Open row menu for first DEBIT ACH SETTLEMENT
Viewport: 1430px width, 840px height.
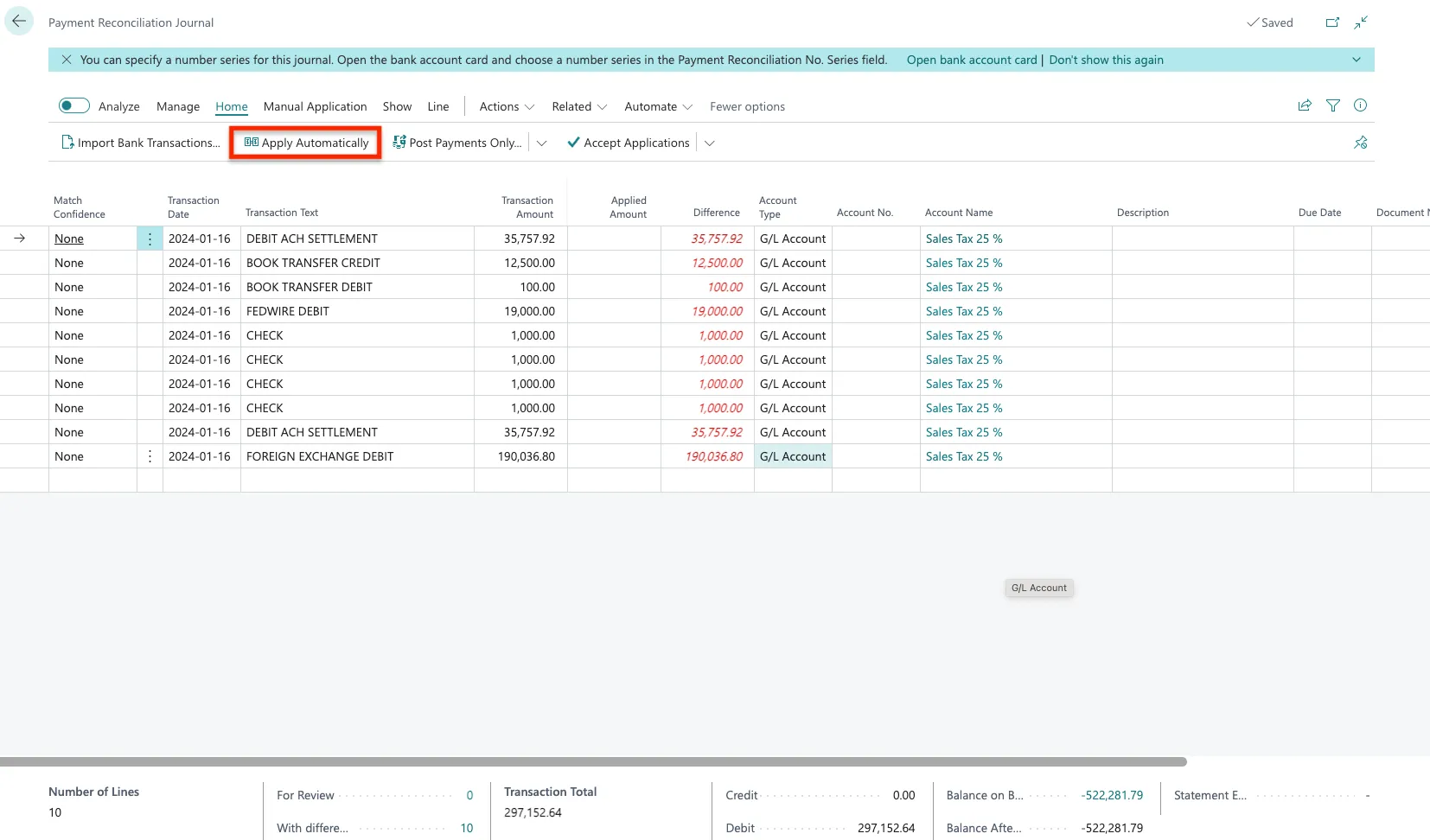[150, 239]
